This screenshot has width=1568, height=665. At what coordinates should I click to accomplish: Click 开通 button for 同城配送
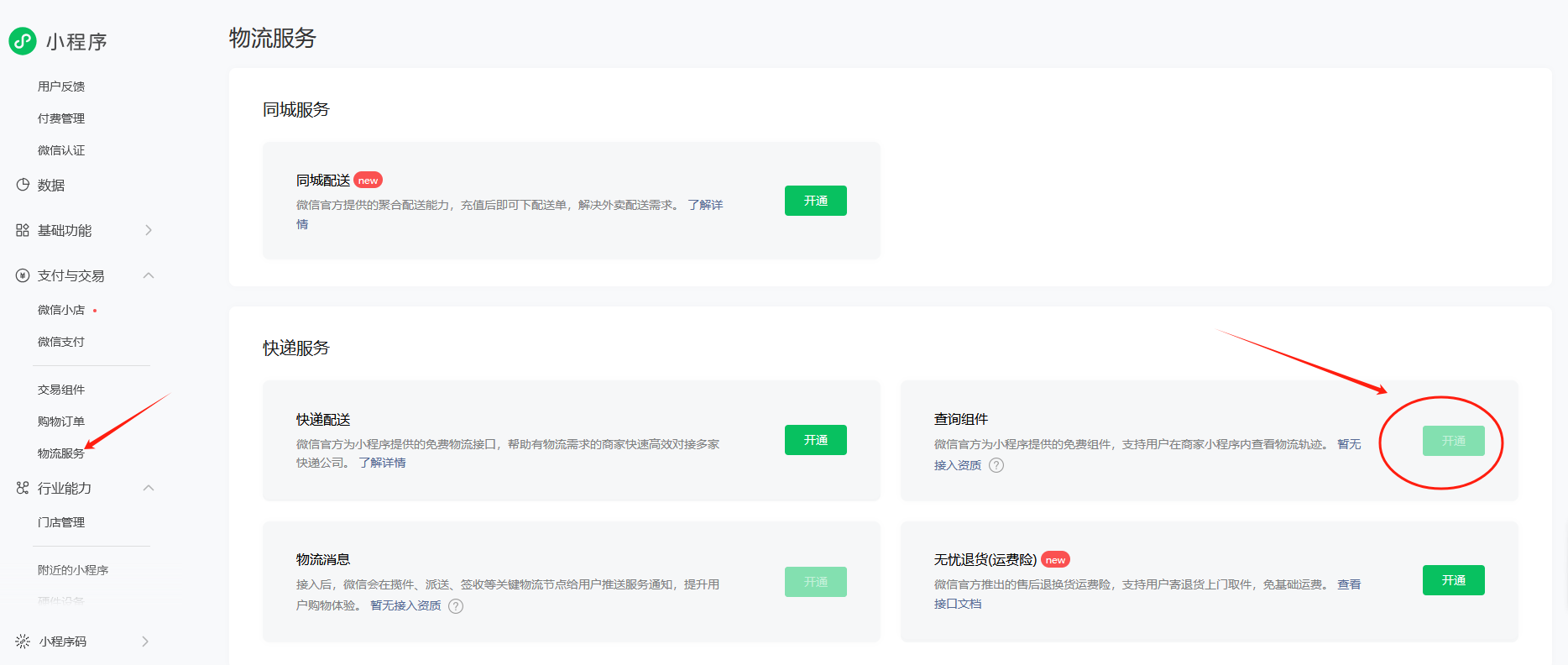816,201
